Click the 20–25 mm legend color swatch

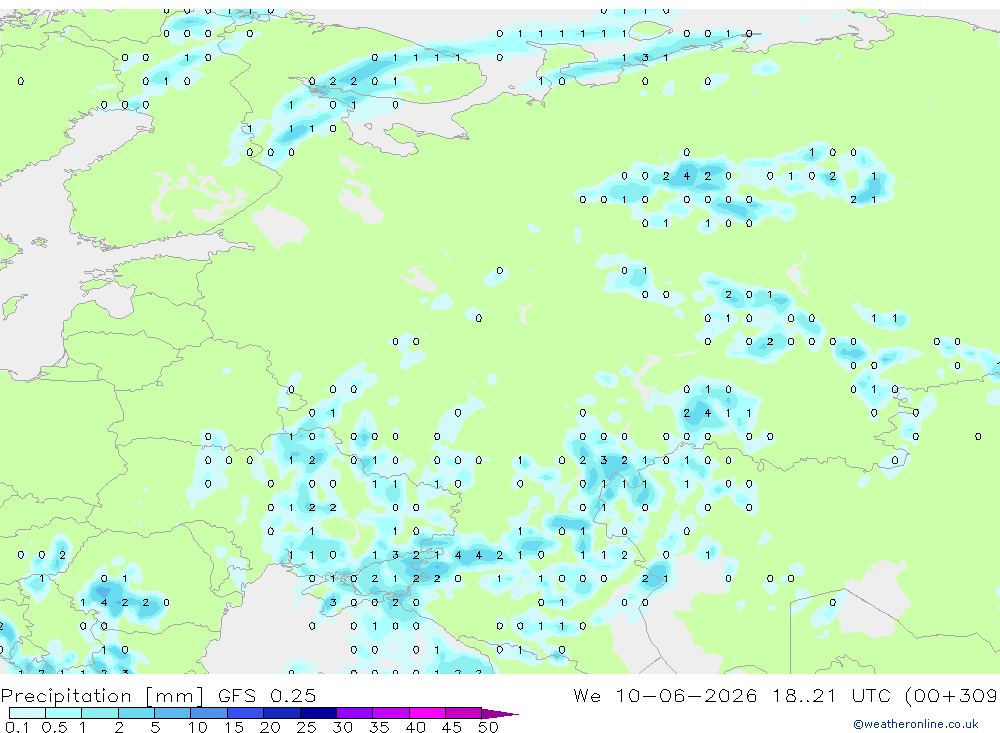[x=282, y=713]
